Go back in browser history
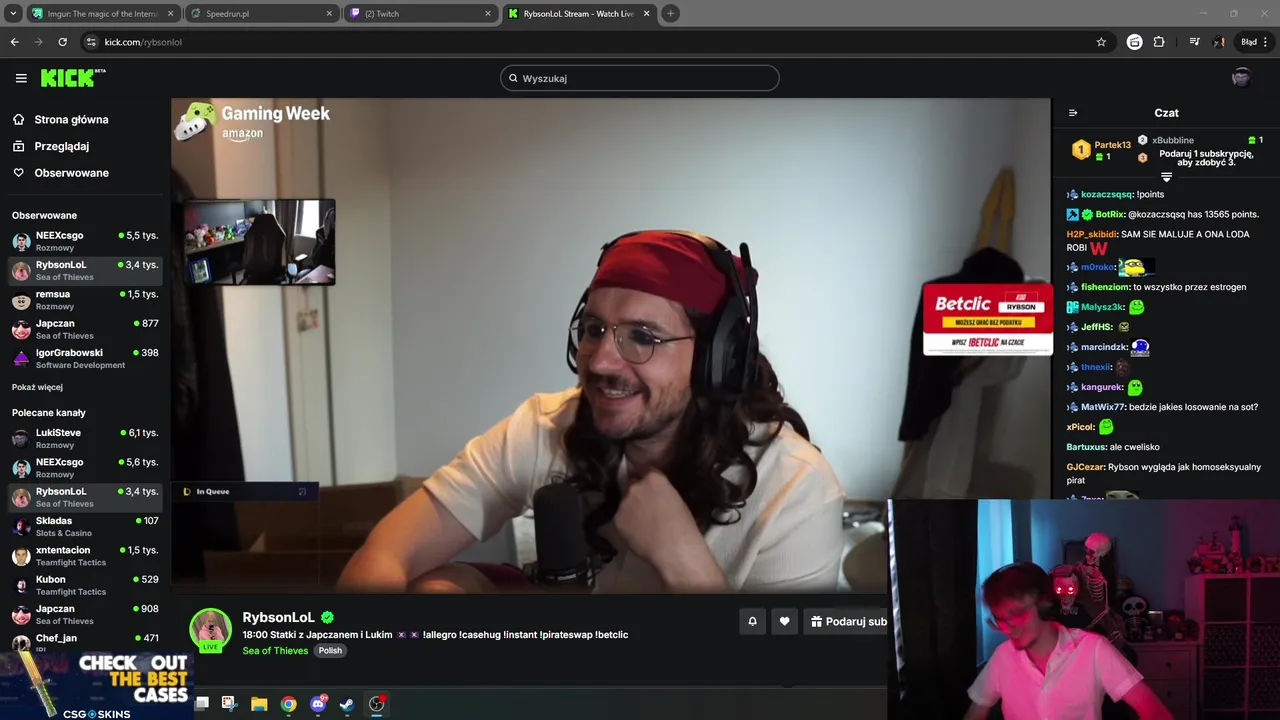1280x720 pixels. click(x=14, y=42)
